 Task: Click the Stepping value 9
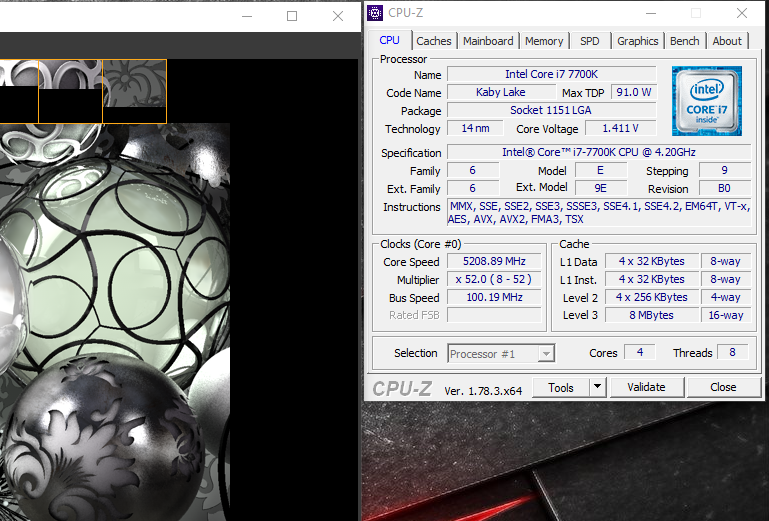click(x=724, y=171)
